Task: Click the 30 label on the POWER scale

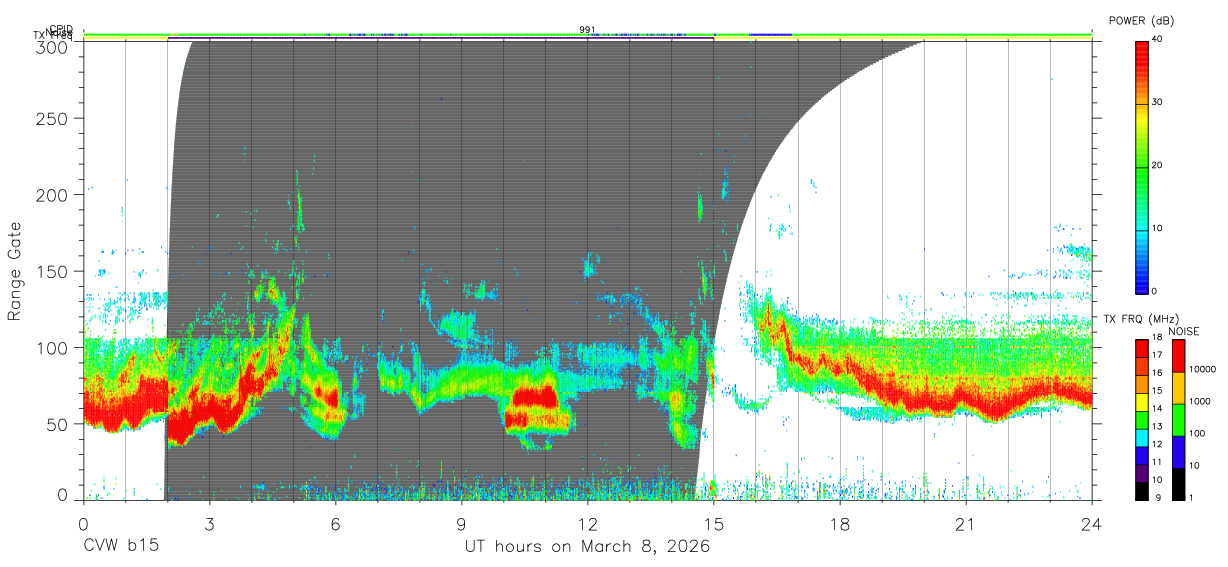Action: coord(1158,102)
